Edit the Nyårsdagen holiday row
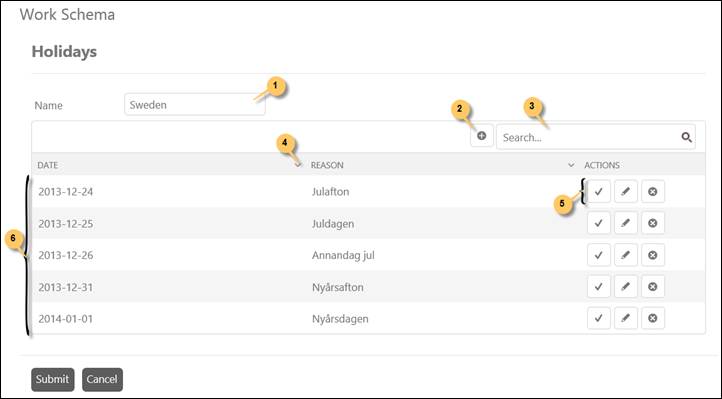This screenshot has height=399, width=722. (x=625, y=318)
